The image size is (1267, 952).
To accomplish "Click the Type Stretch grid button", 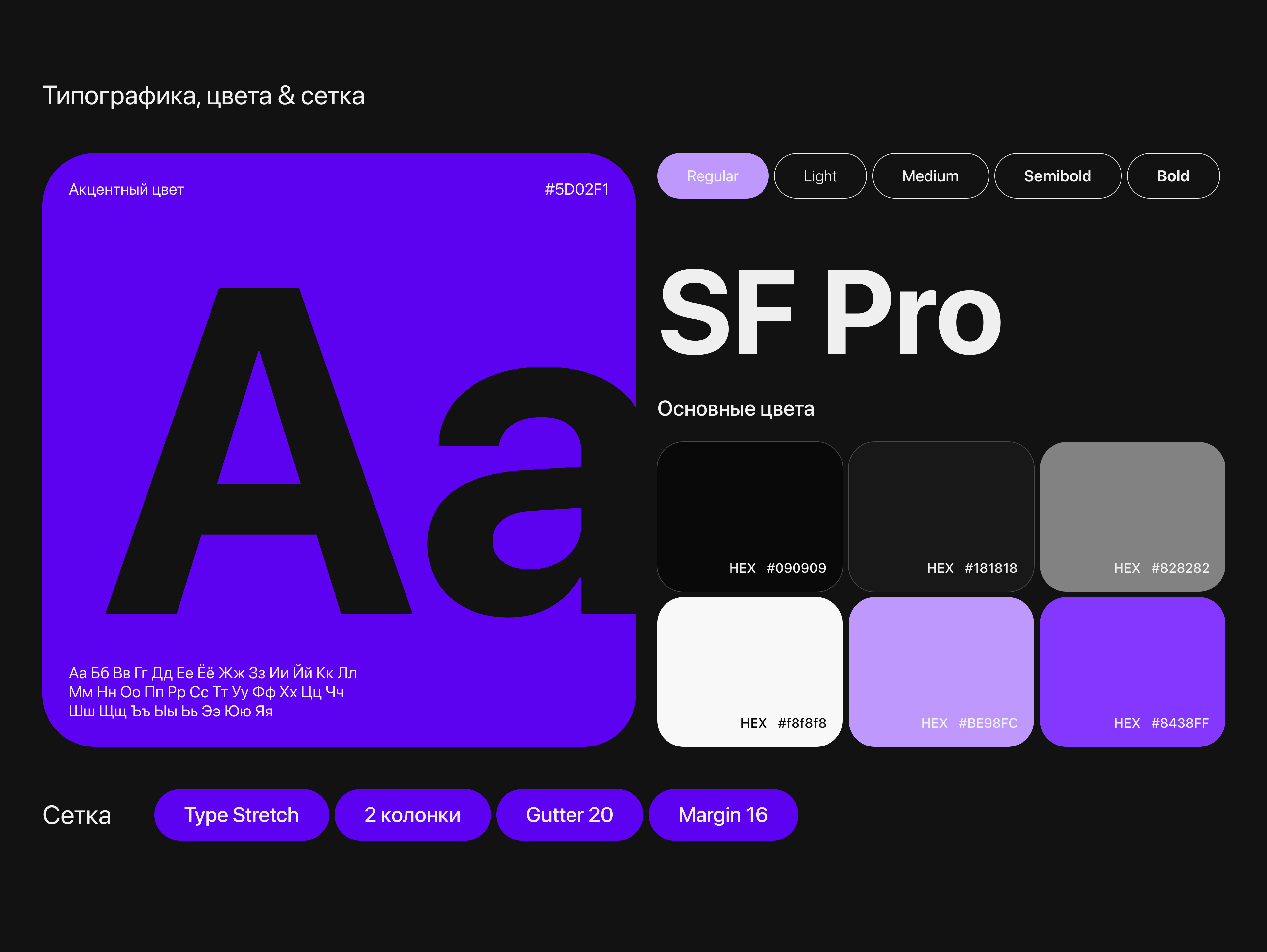I will click(x=241, y=814).
